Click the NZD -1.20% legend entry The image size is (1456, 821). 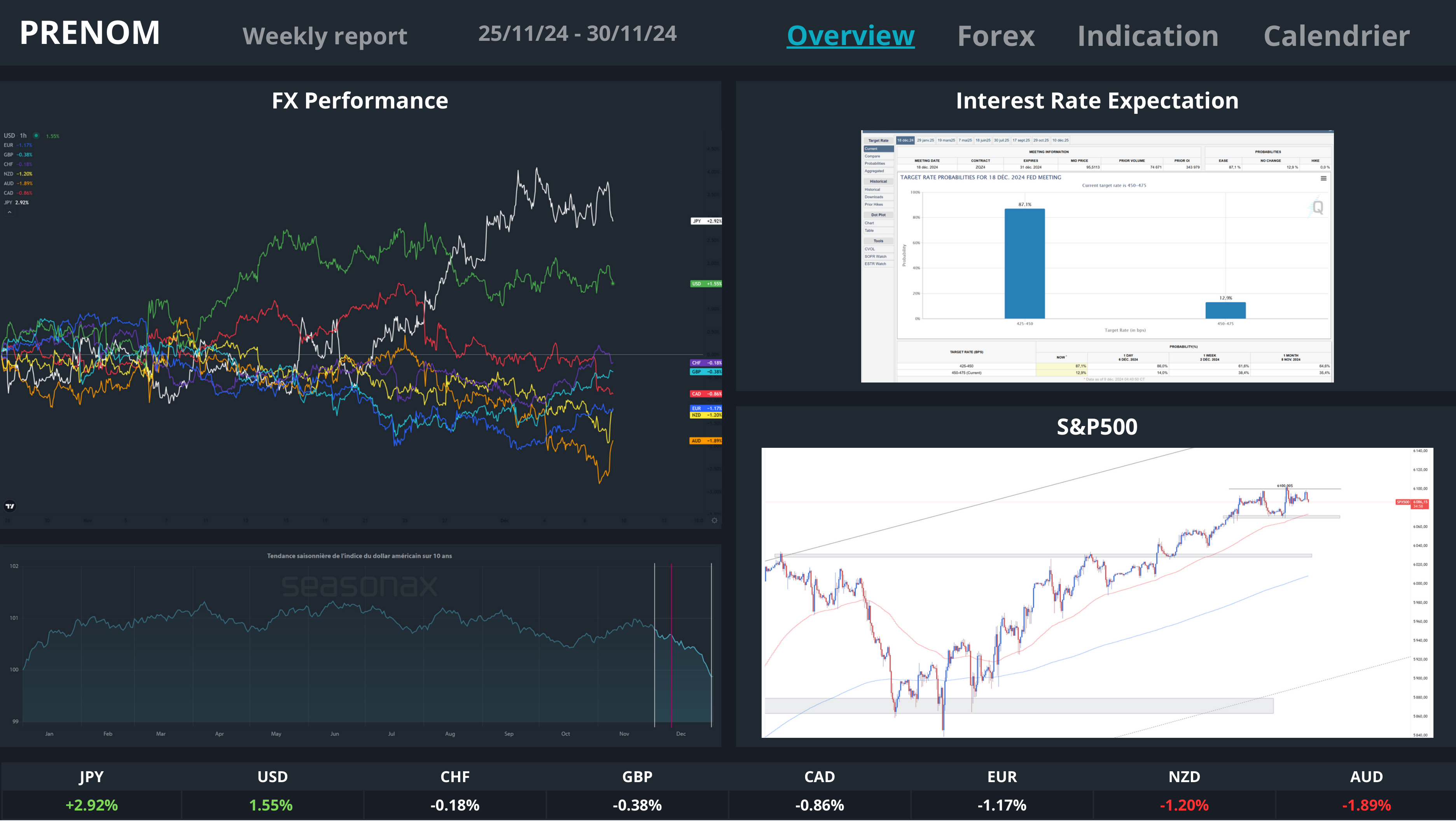click(x=18, y=173)
